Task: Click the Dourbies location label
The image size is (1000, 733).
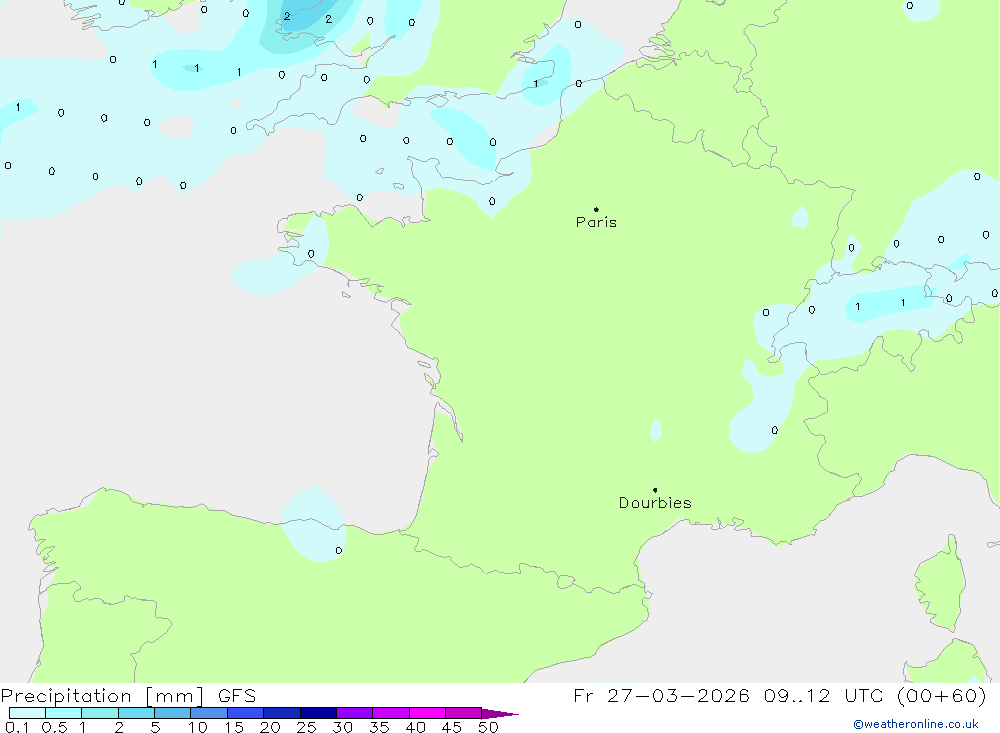Action: point(655,503)
